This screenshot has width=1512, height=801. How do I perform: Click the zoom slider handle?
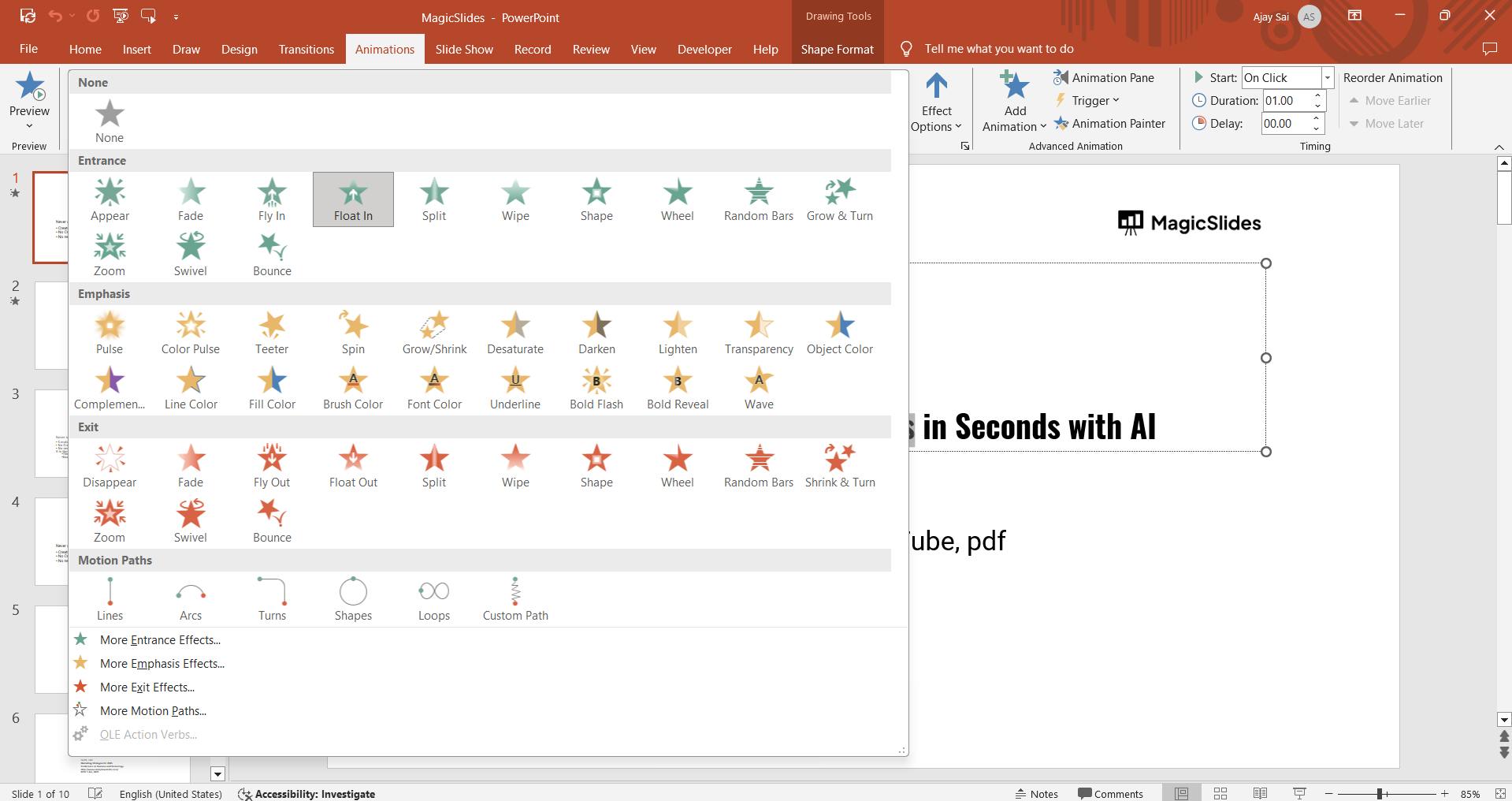pyautogui.click(x=1380, y=794)
